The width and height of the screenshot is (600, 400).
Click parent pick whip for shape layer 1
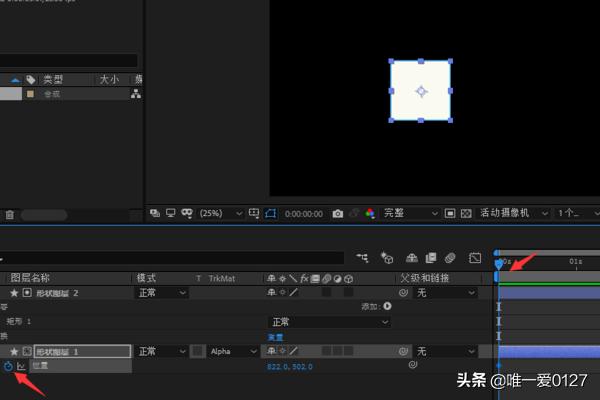(x=403, y=351)
